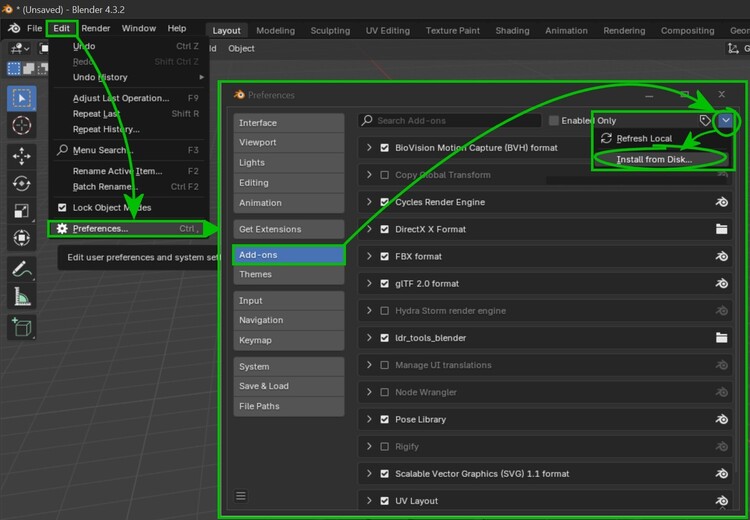The height and width of the screenshot is (520, 750).
Task: Select the Rotate tool in toolbar
Action: coord(21,184)
